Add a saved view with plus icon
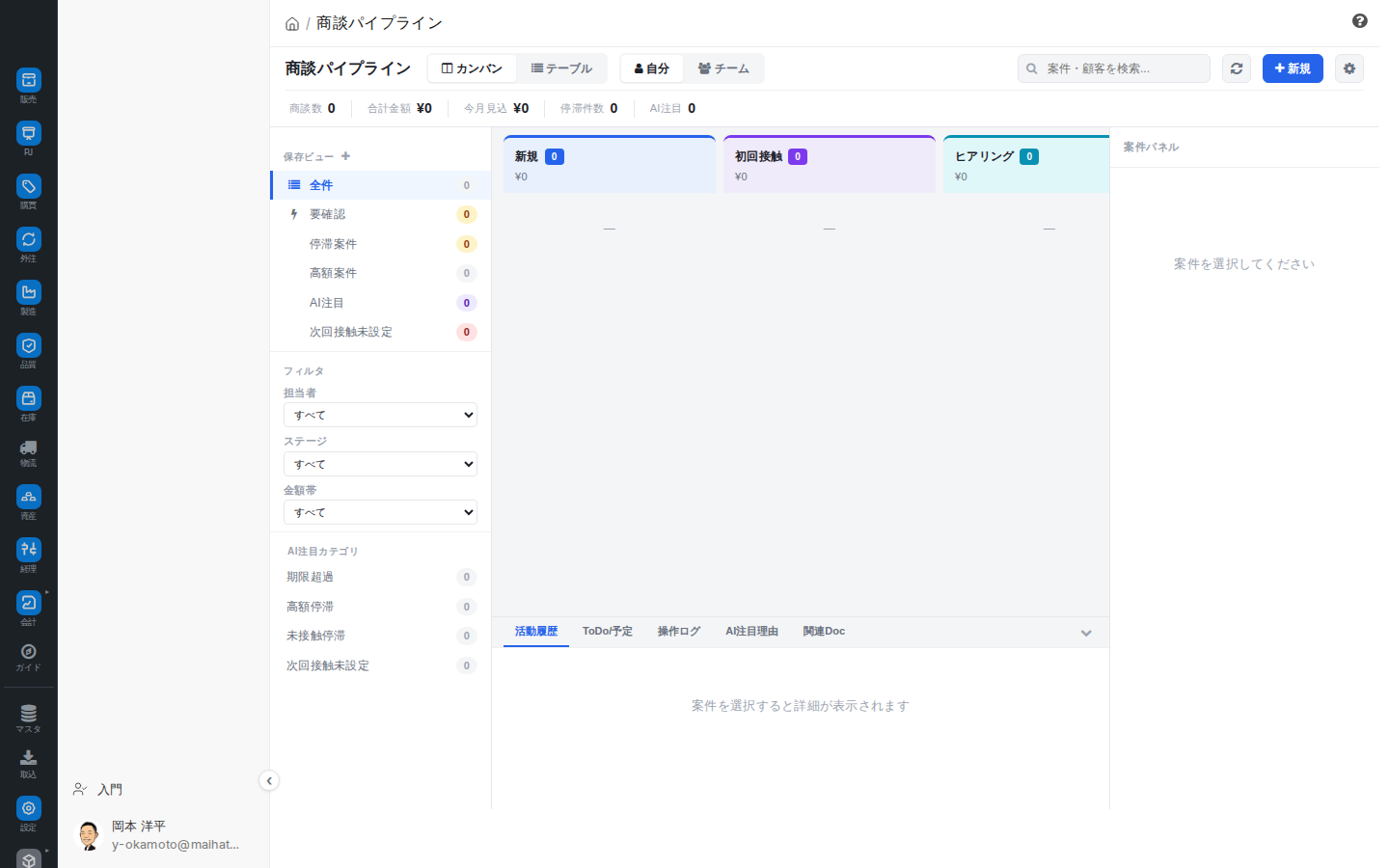This screenshot has height=868, width=1389. pyautogui.click(x=345, y=156)
